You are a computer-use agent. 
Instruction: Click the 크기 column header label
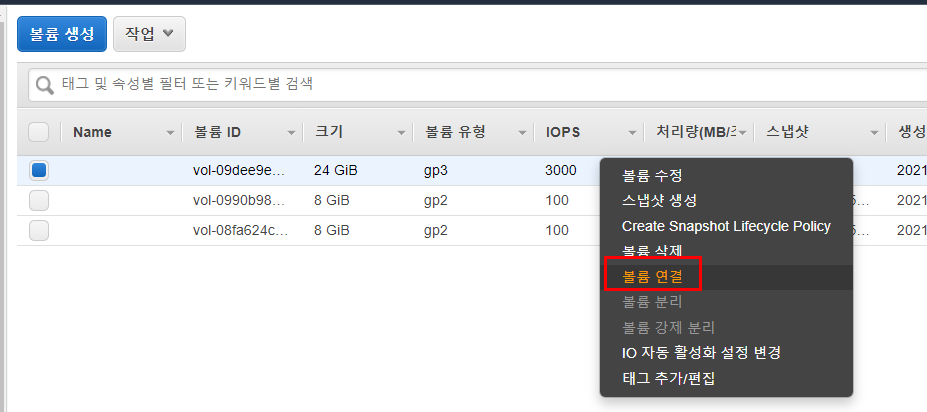coord(329,133)
